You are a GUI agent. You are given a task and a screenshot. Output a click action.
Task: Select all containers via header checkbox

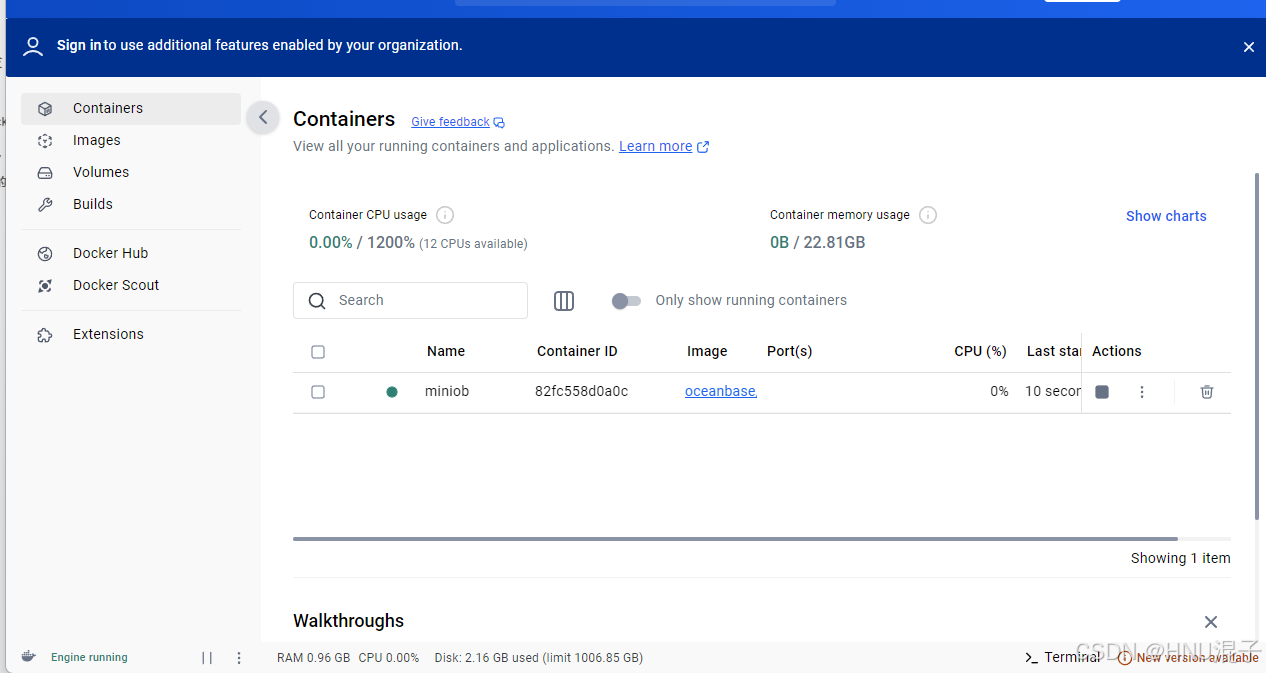318,352
